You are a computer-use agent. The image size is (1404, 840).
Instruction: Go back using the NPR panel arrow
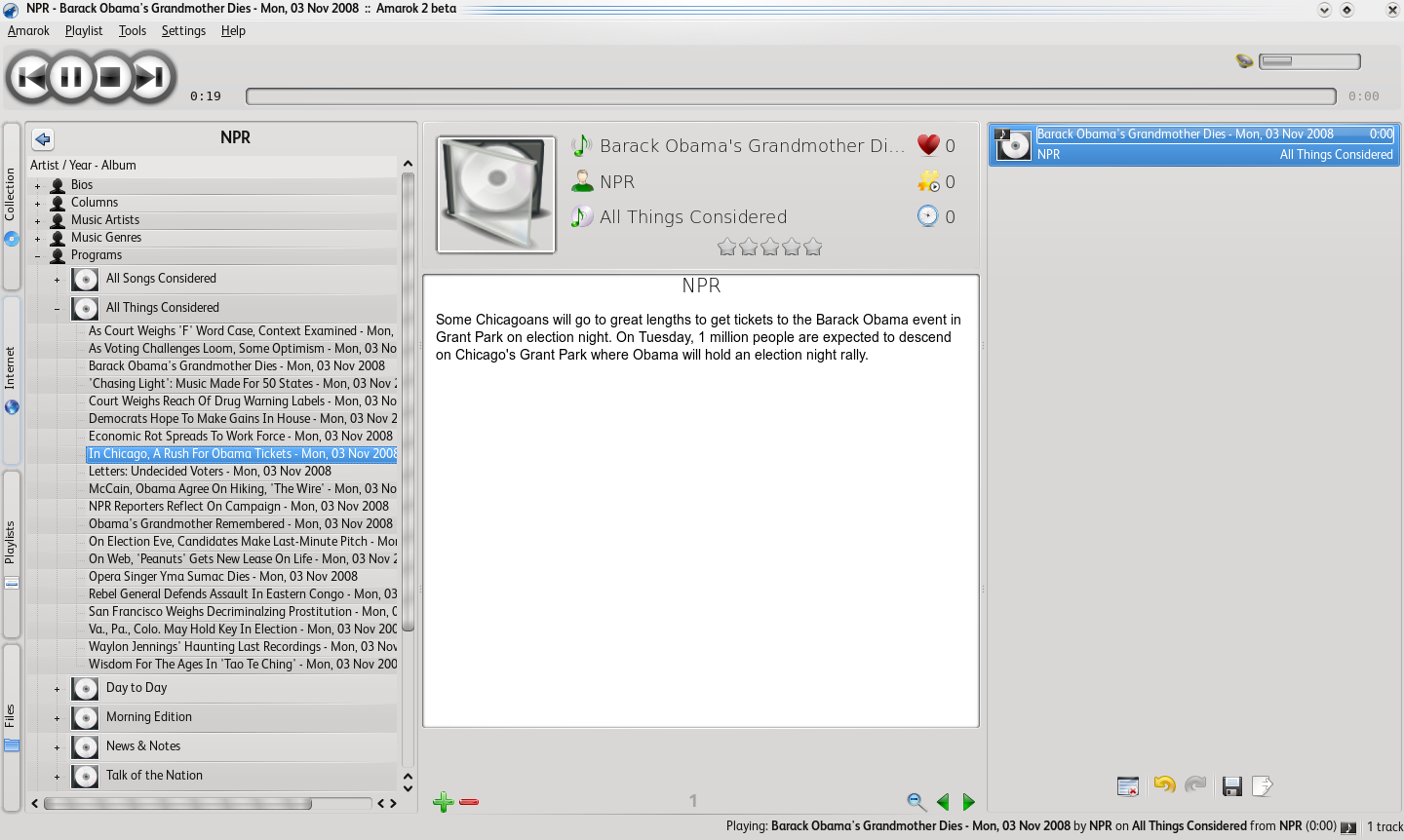(43, 139)
